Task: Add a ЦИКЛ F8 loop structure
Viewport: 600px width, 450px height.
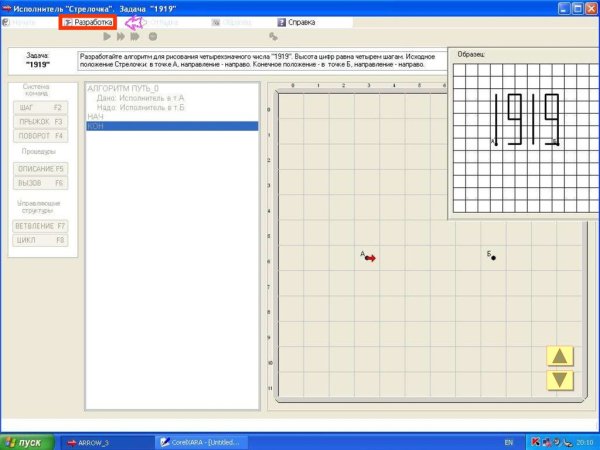Action: coord(40,240)
